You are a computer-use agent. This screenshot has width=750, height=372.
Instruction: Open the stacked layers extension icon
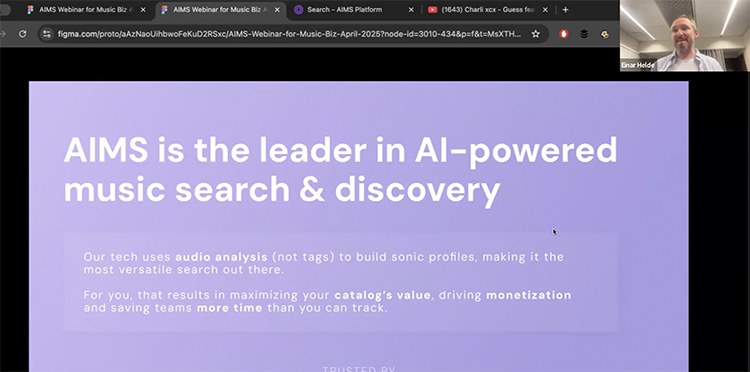[x=584, y=34]
